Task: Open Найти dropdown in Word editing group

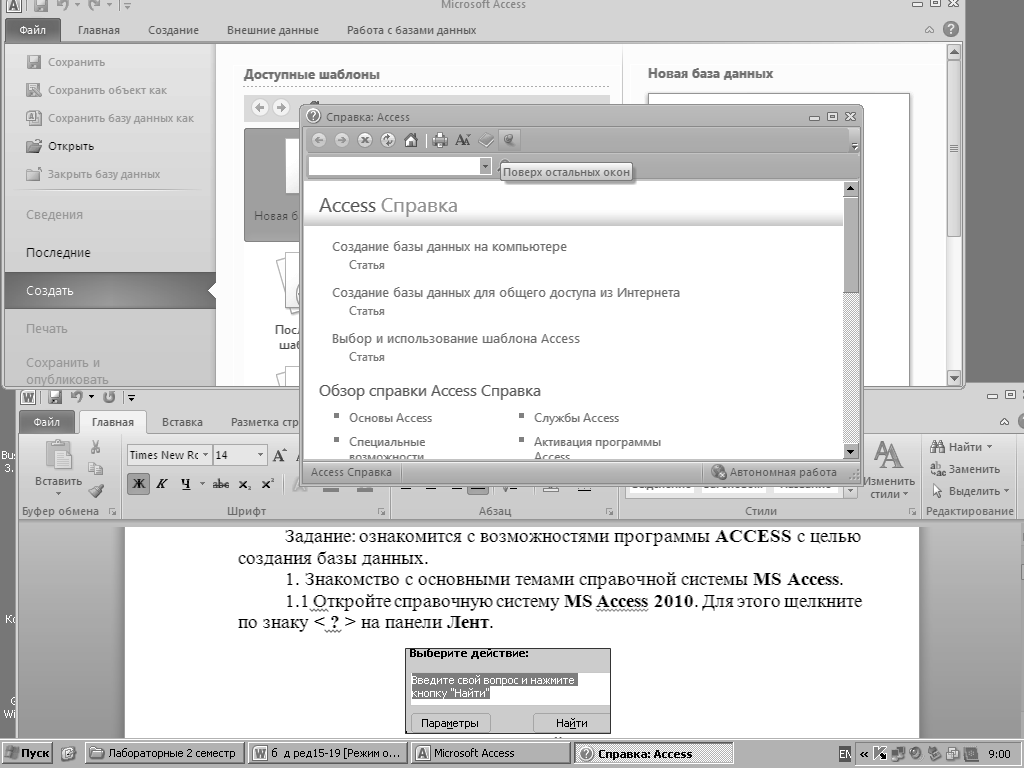Action: pyautogui.click(x=990, y=447)
